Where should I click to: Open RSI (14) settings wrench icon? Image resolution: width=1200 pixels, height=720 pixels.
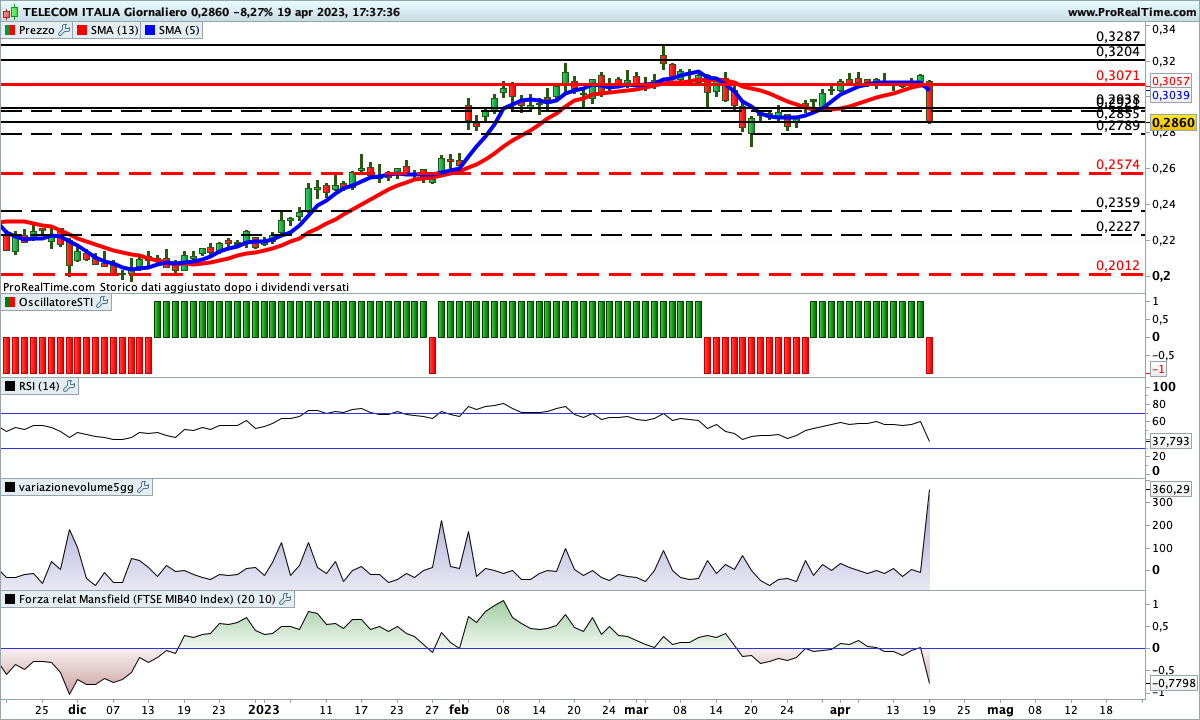[x=70, y=386]
